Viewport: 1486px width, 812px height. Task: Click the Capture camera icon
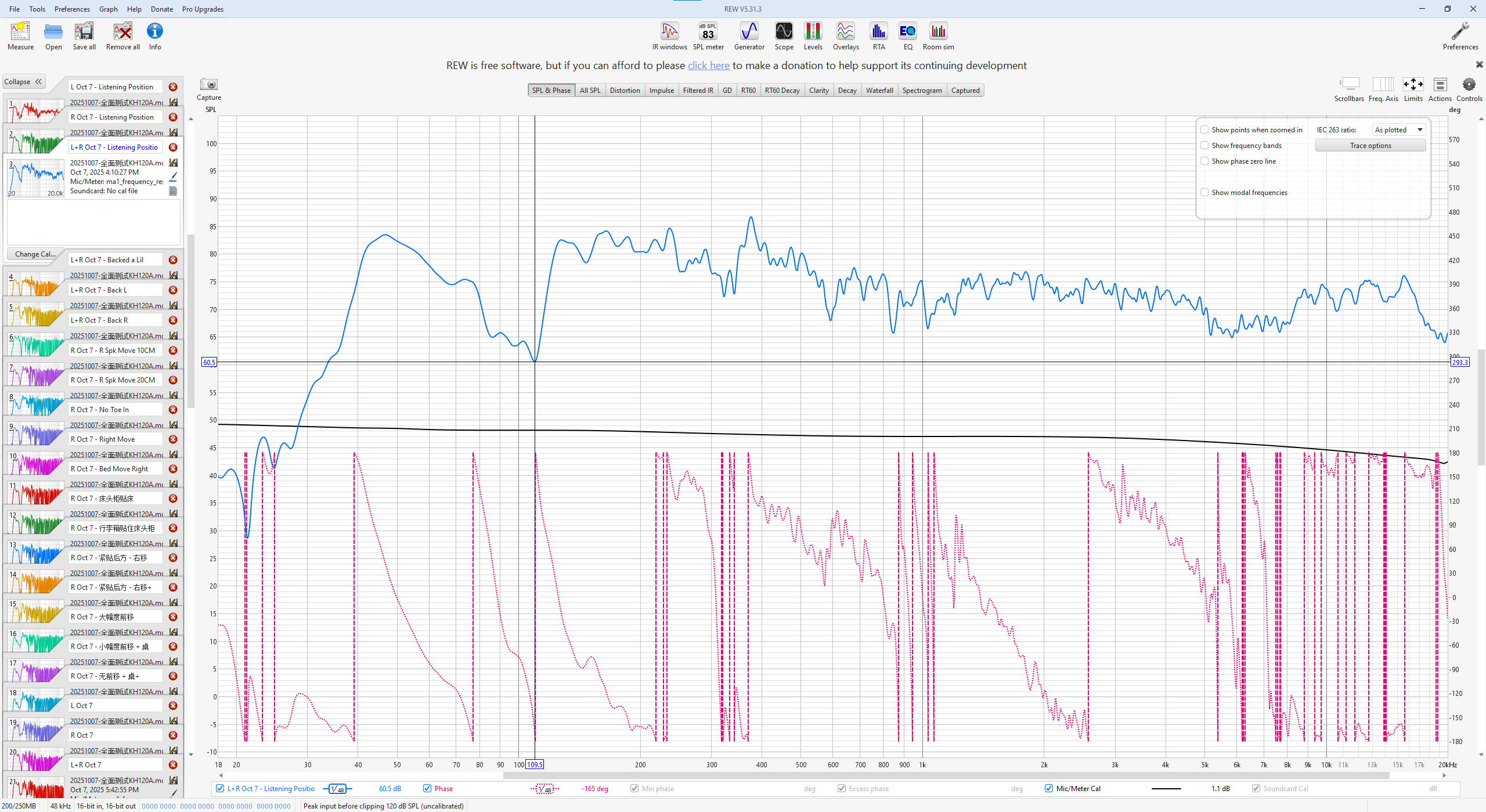208,85
